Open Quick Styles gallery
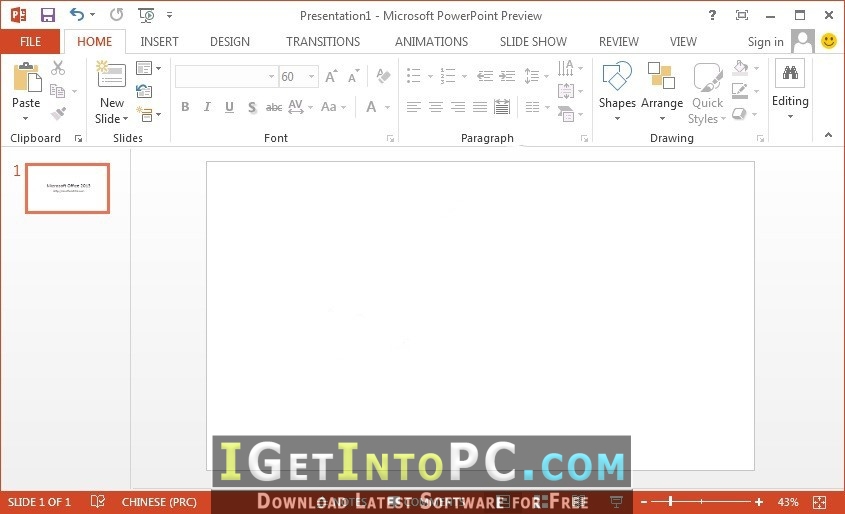Screen dimensions: 845x514 [x=707, y=93]
